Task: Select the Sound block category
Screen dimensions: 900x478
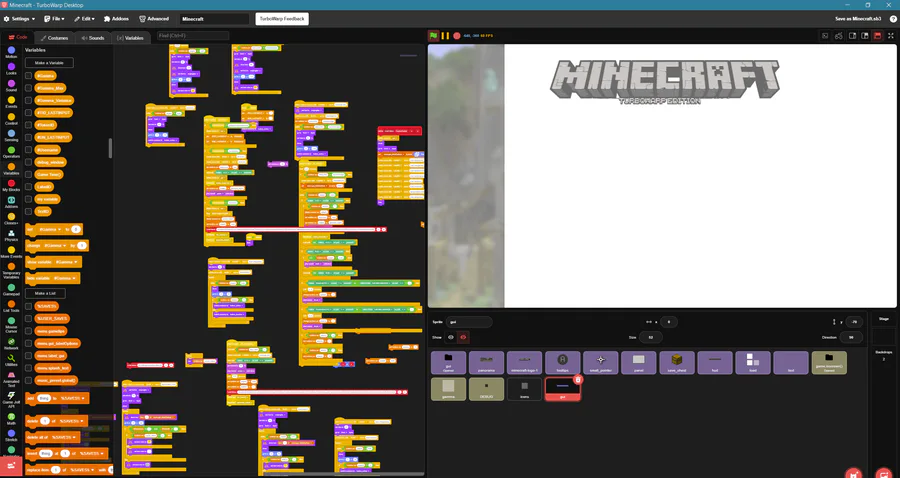Action: pos(11,86)
